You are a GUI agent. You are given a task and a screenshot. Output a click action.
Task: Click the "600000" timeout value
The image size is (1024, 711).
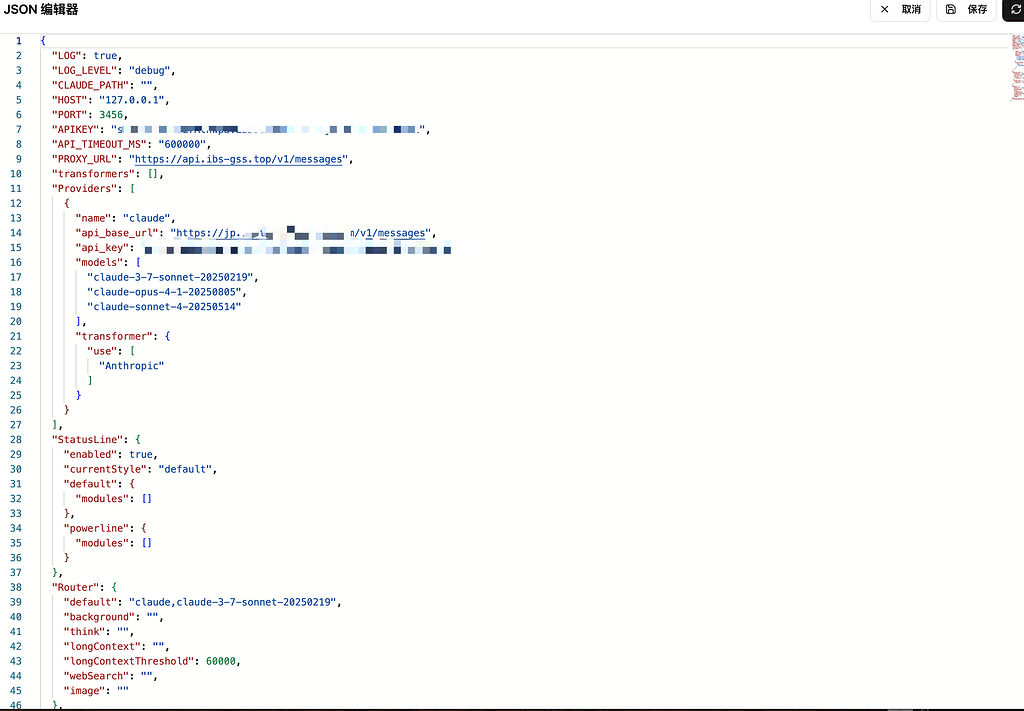[182, 144]
